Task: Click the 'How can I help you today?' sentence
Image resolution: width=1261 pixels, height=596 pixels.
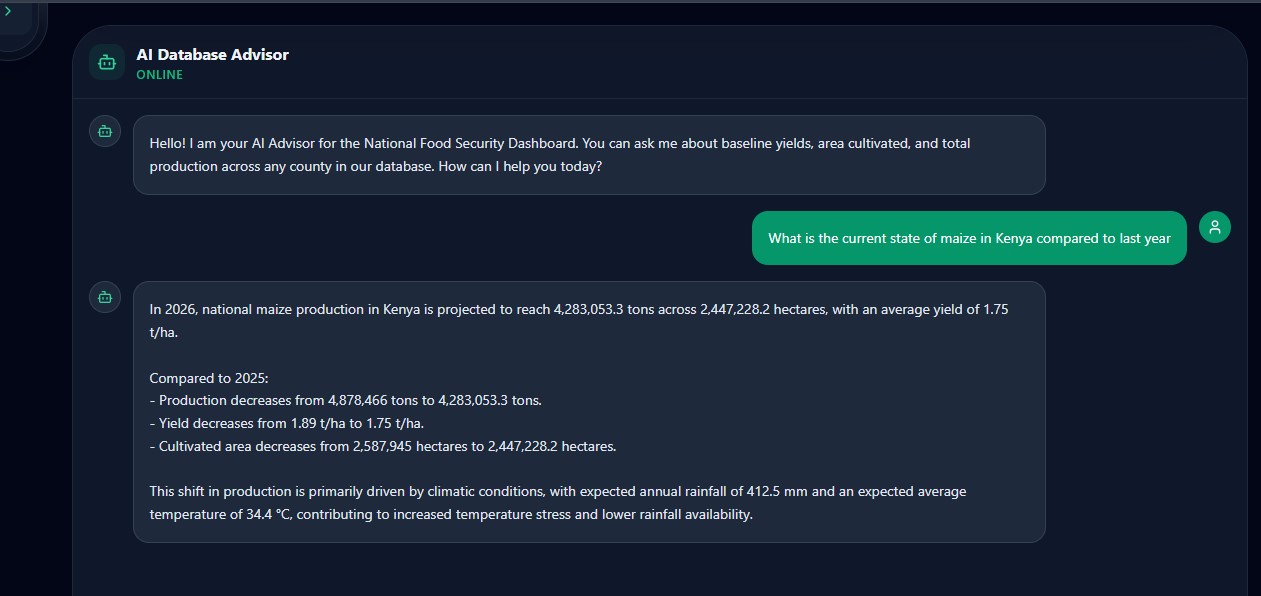Action: [520, 166]
